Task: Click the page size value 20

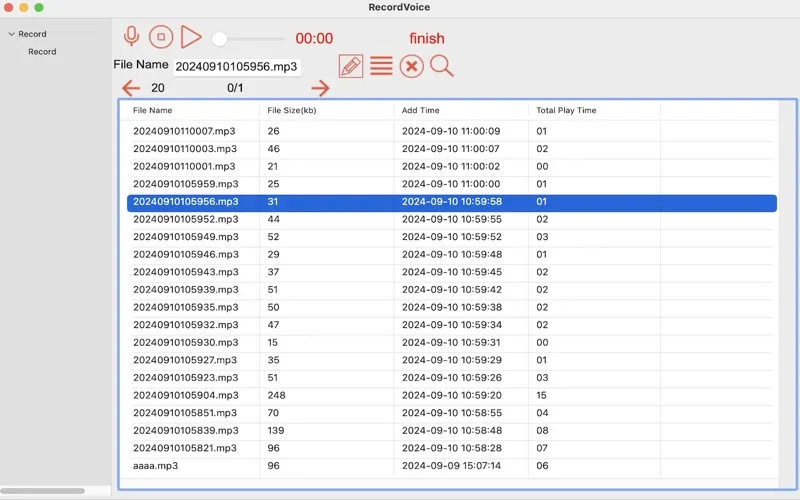Action: [x=158, y=88]
